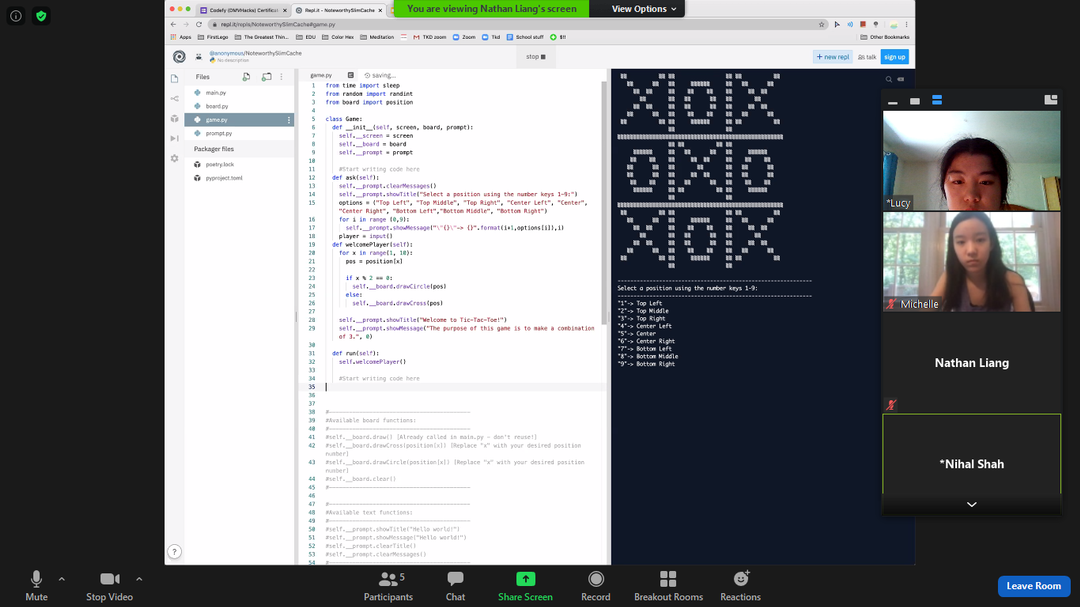1080x607 pixels.
Task: Open Repl.it settings via the gear icon
Action: point(174,158)
